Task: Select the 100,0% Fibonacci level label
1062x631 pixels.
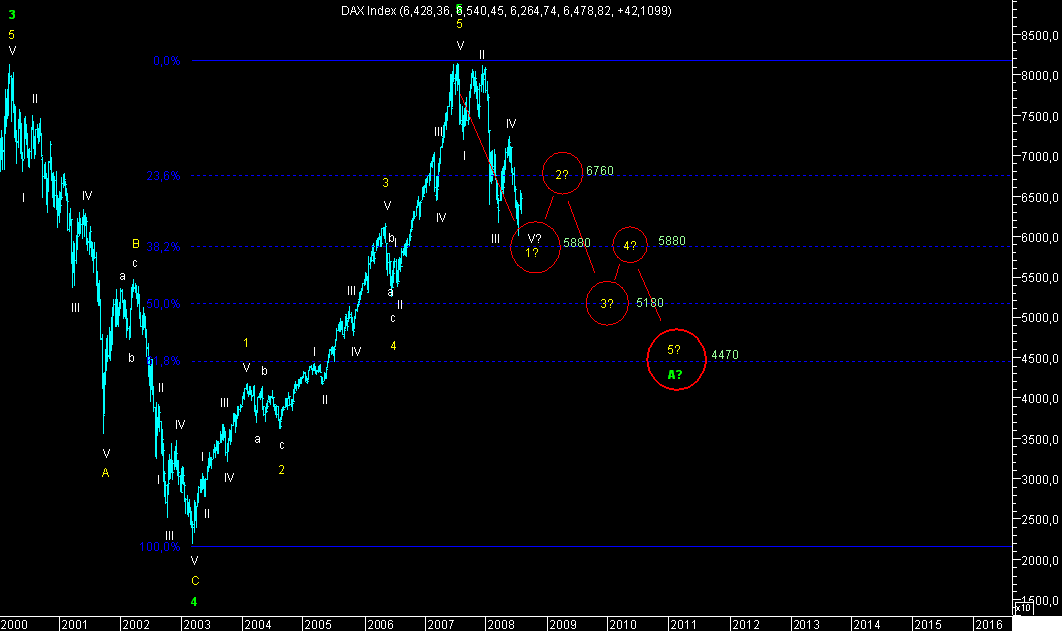Action: coord(160,546)
